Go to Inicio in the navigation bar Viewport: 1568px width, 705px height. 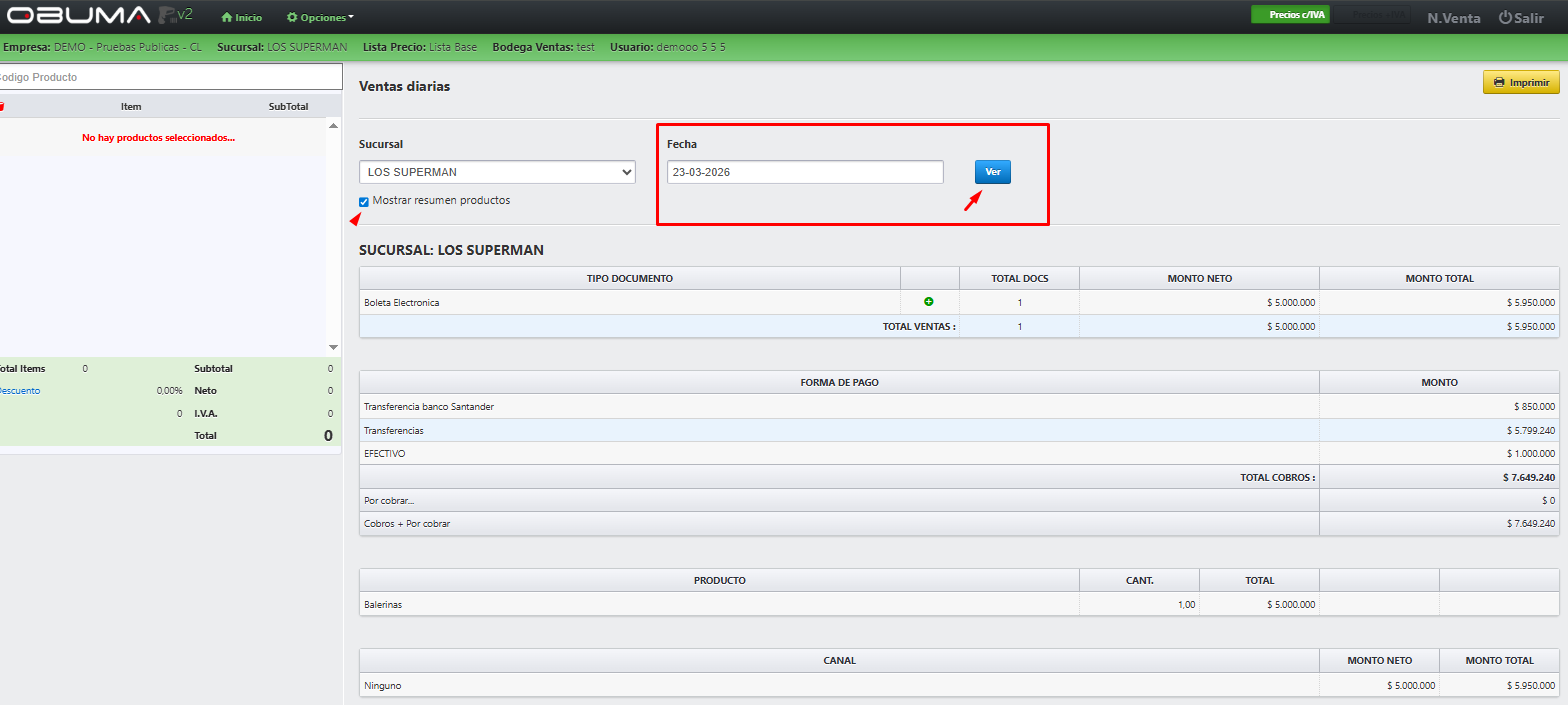(x=248, y=18)
